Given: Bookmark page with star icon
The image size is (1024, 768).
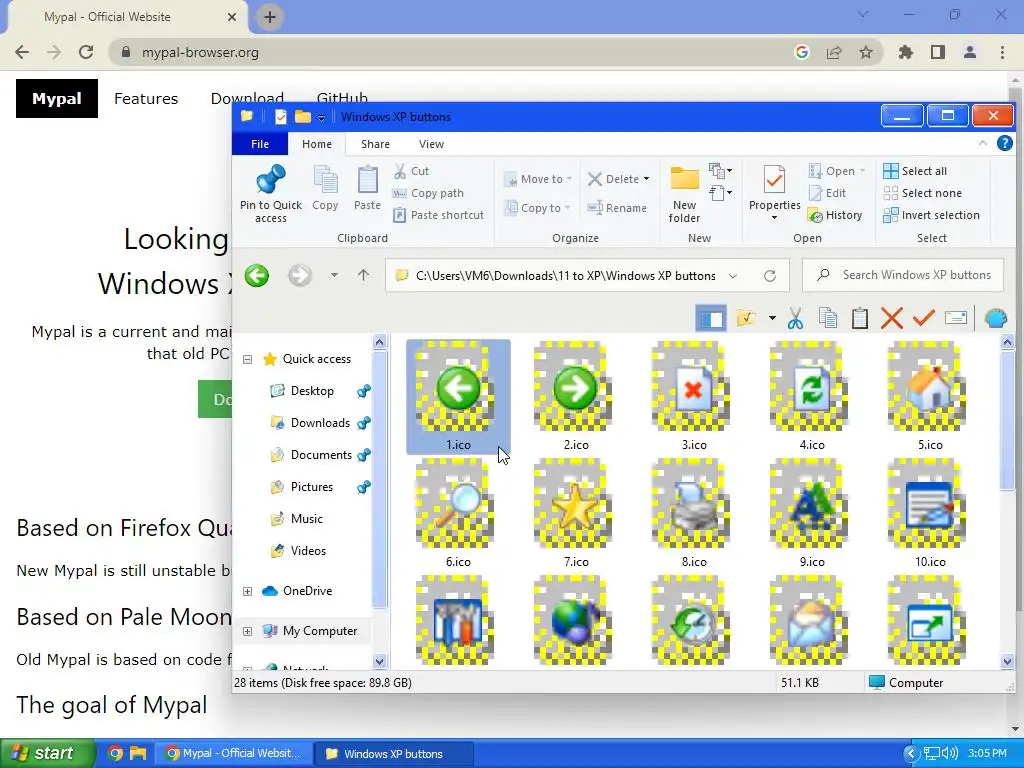Looking at the screenshot, I should [x=865, y=52].
